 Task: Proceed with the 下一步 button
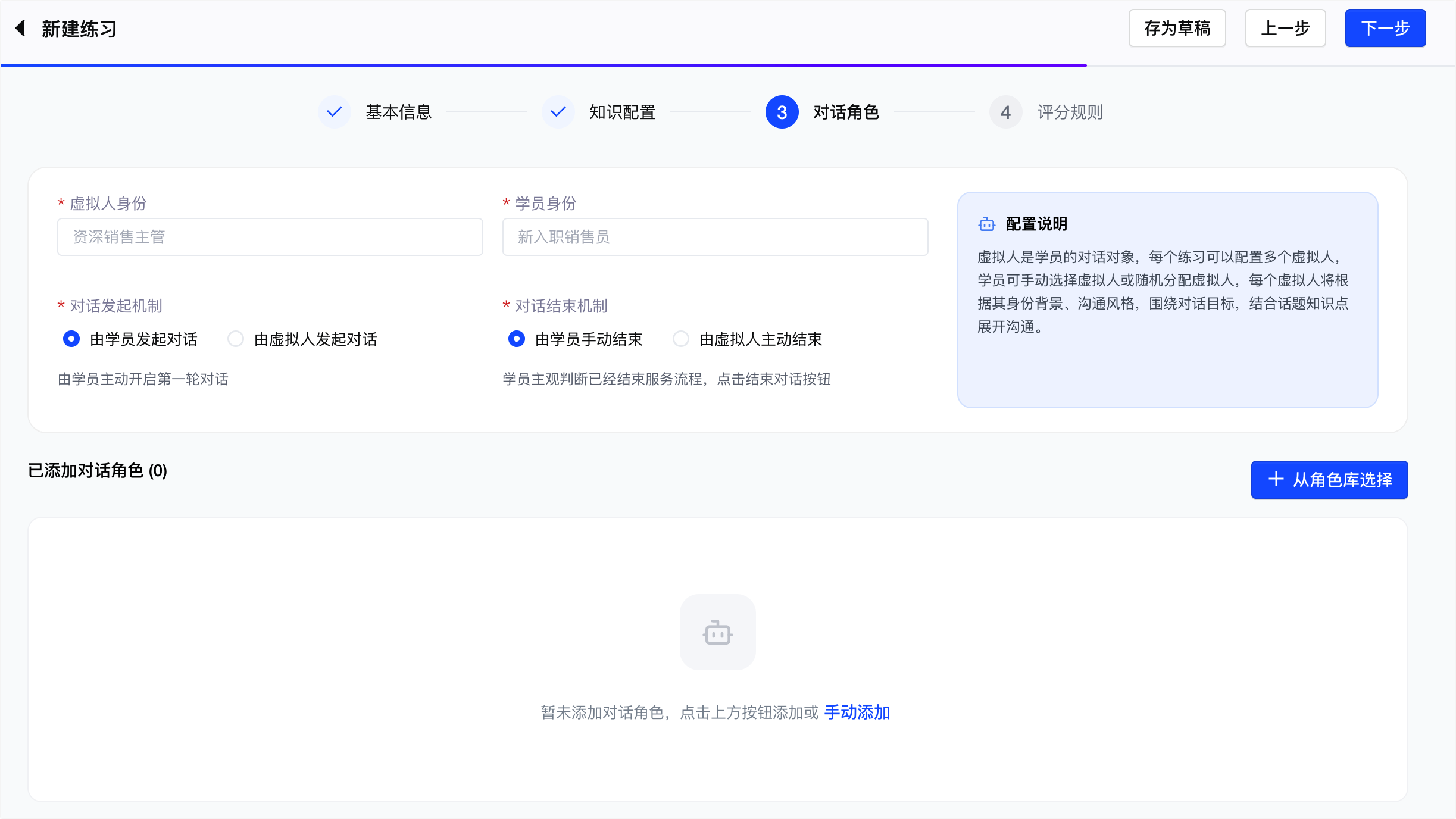tap(1386, 28)
